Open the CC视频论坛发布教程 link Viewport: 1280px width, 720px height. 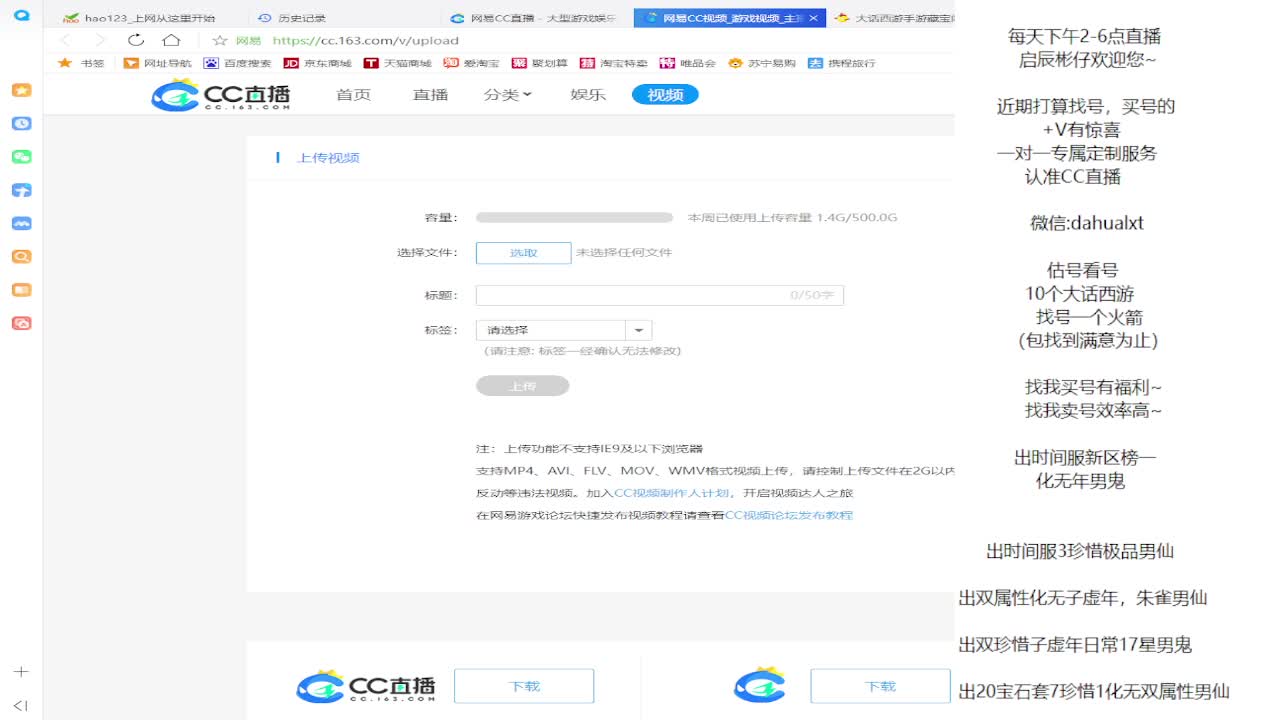[x=789, y=515]
